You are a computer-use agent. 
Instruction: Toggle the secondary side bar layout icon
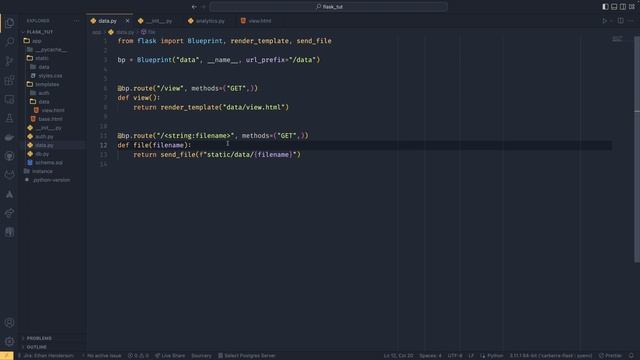tap(623, 7)
